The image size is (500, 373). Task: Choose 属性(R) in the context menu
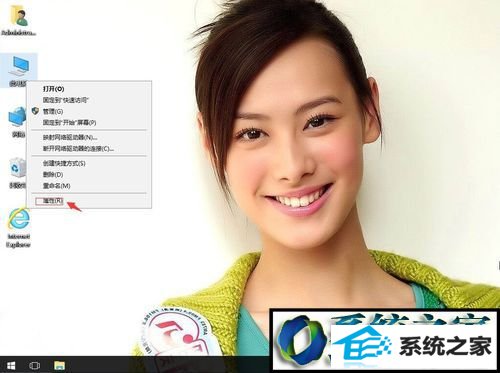pos(89,201)
